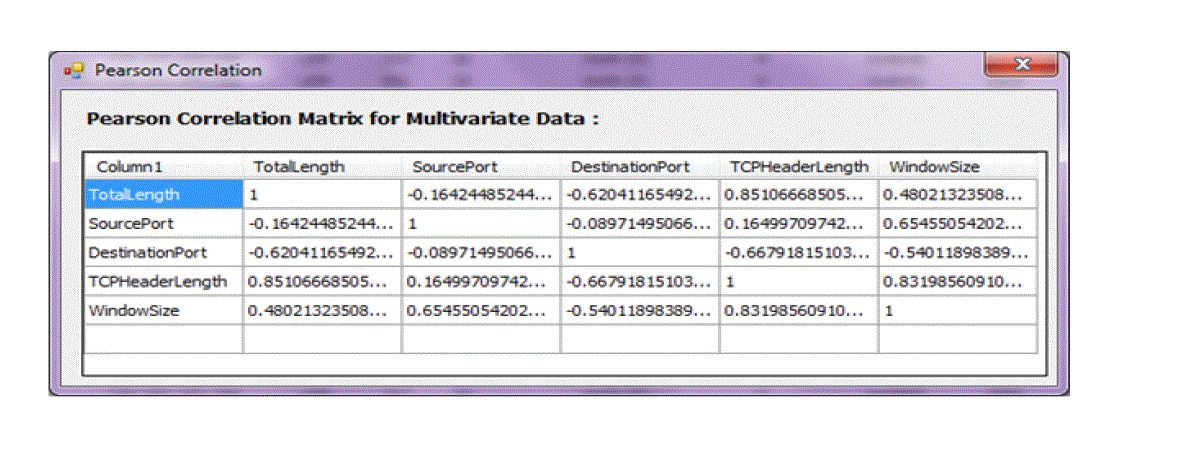Click the empty first cell in the blank bottom row
Image resolution: width=1184 pixels, height=468 pixels.
point(163,339)
